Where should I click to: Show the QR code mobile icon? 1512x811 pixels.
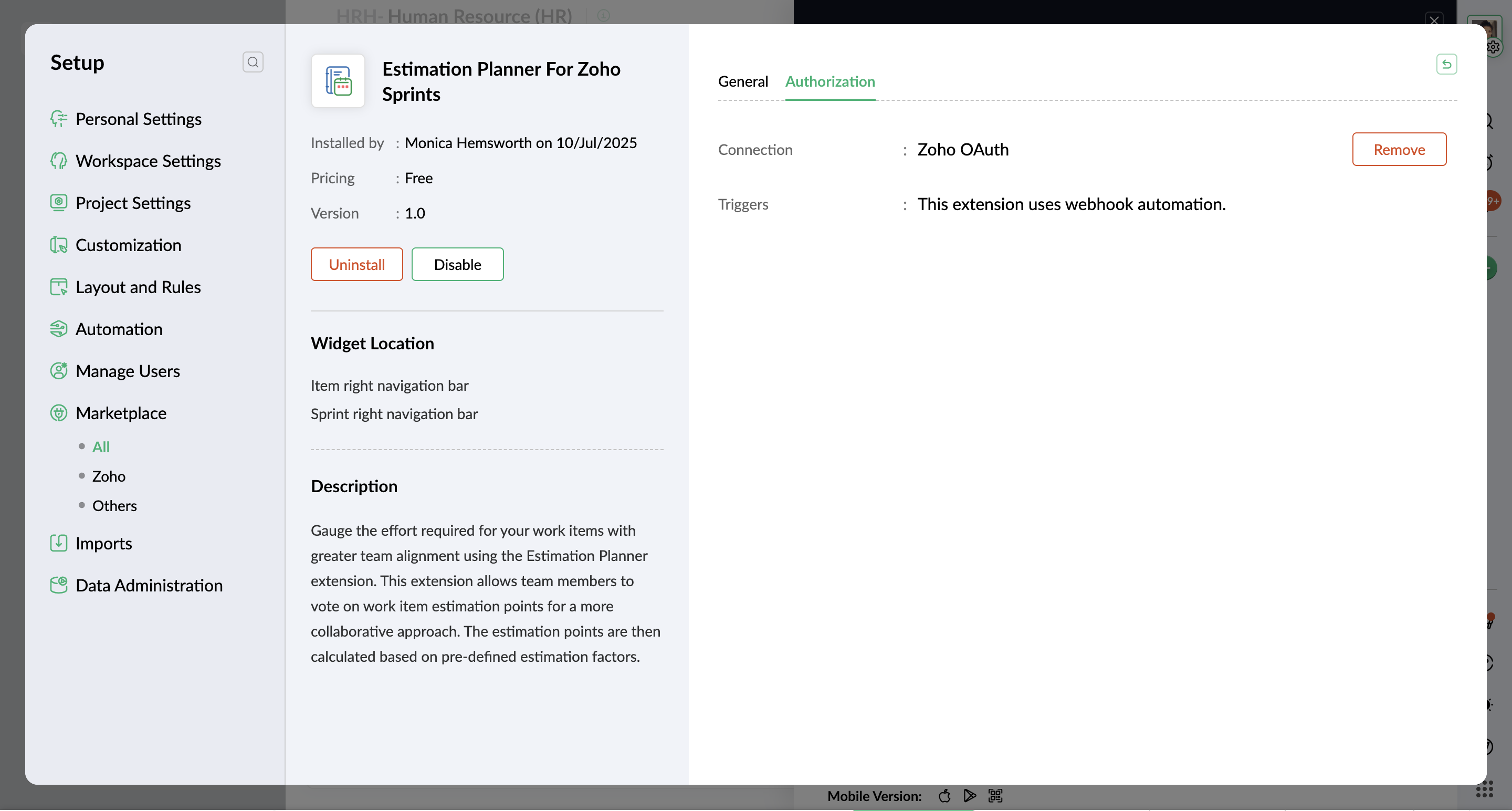995,796
